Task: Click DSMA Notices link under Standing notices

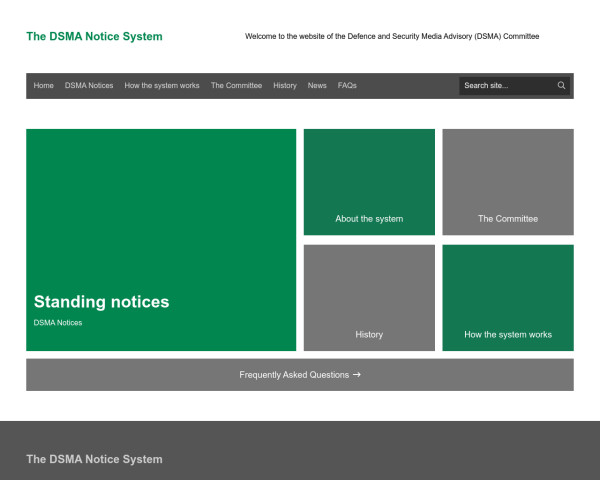Action: (x=58, y=323)
